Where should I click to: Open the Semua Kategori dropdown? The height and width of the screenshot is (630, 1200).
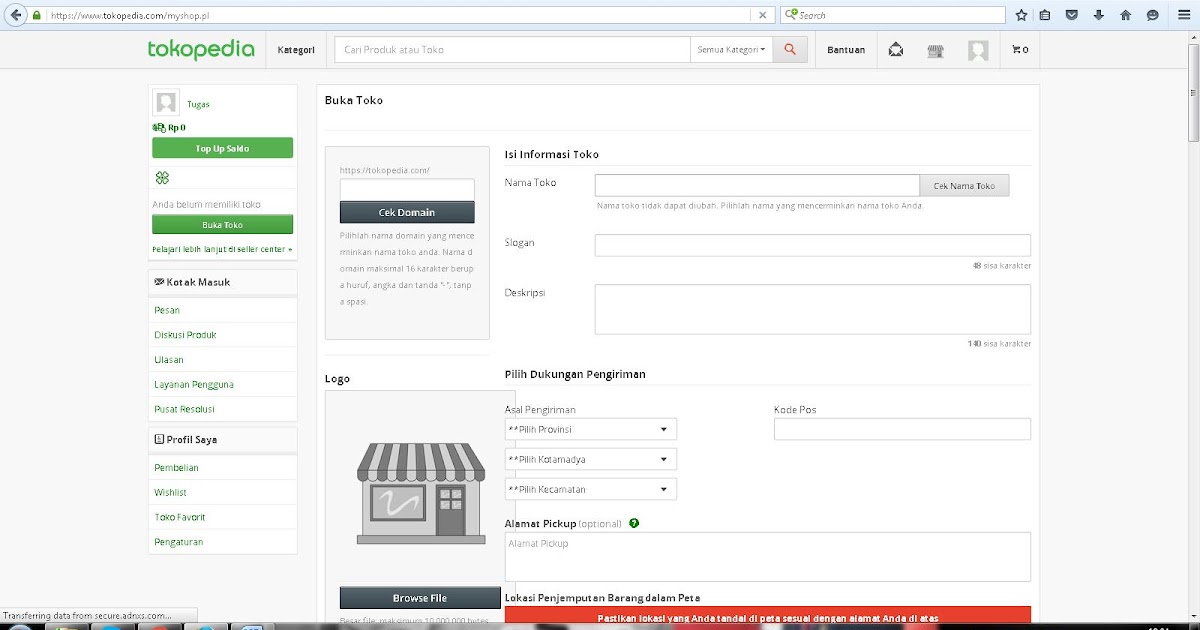731,49
